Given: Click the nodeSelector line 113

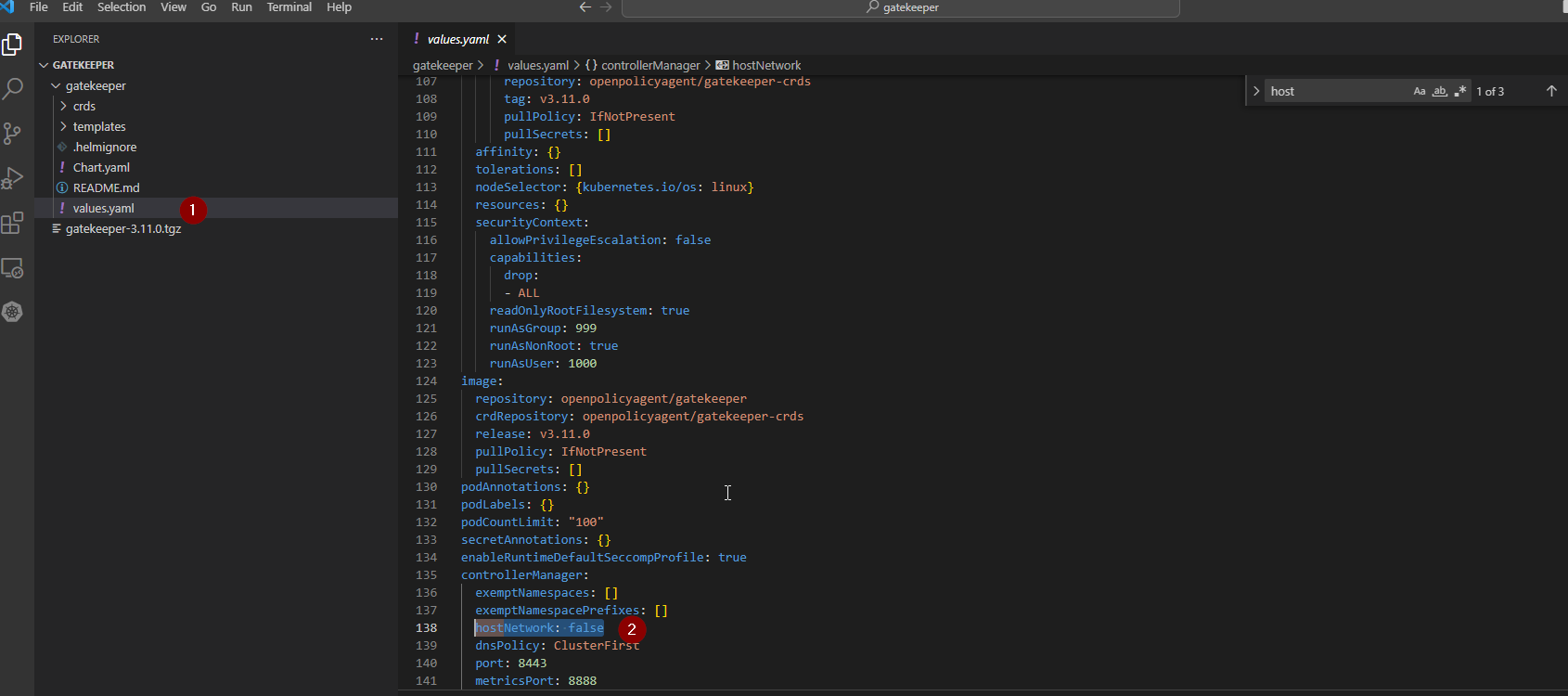Looking at the screenshot, I should pyautogui.click(x=614, y=187).
